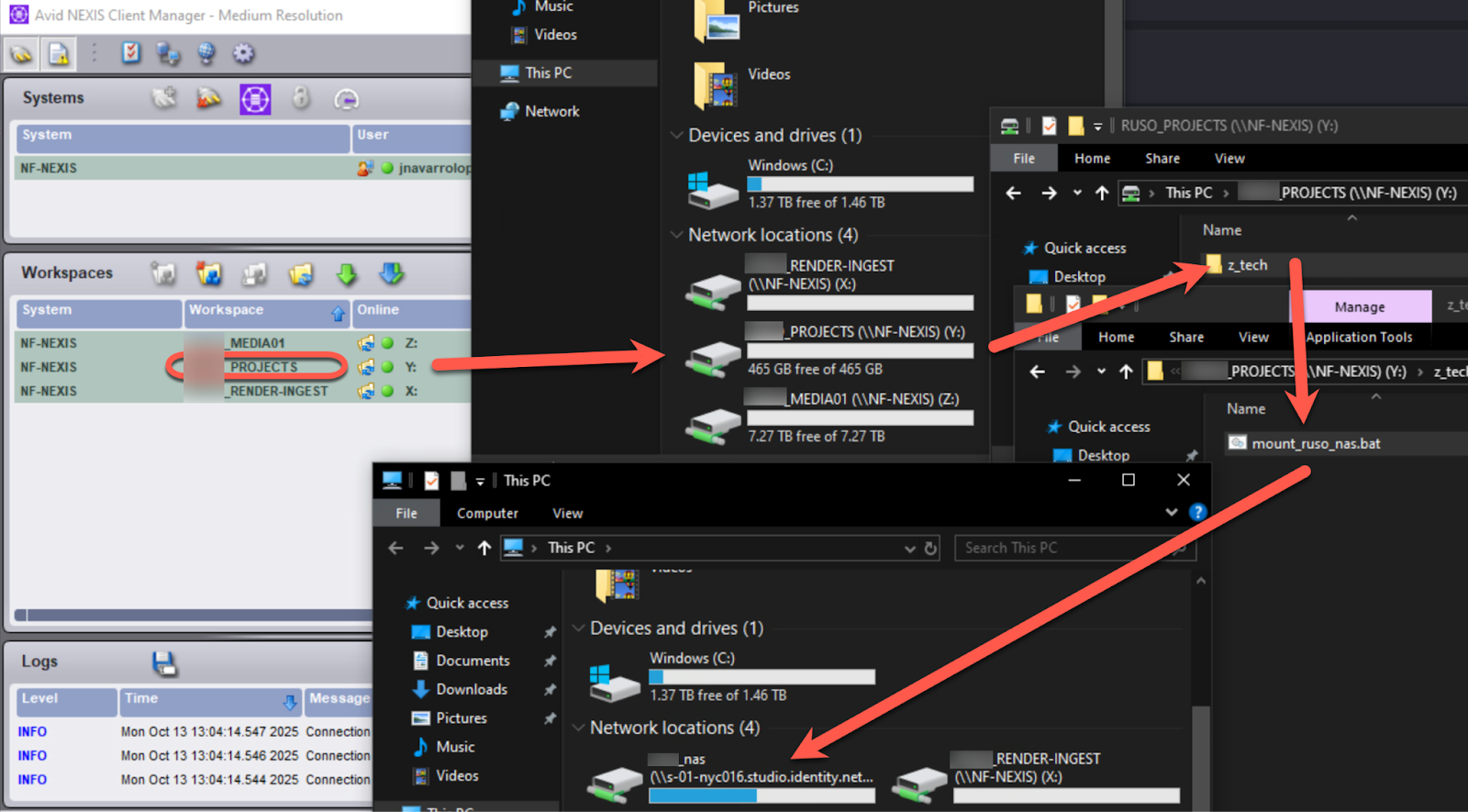
Task: Click the purple circular icon in Systems panel
Action: pos(255,99)
